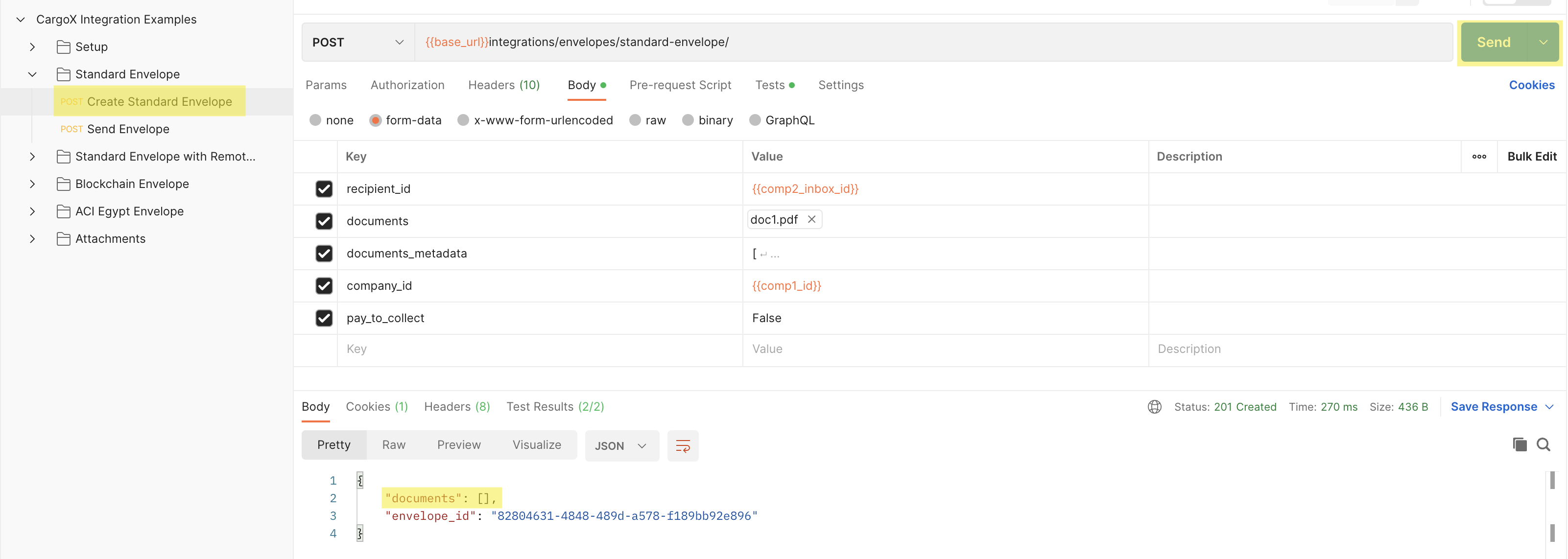
Task: Click the copy response icon
Action: (x=1520, y=444)
